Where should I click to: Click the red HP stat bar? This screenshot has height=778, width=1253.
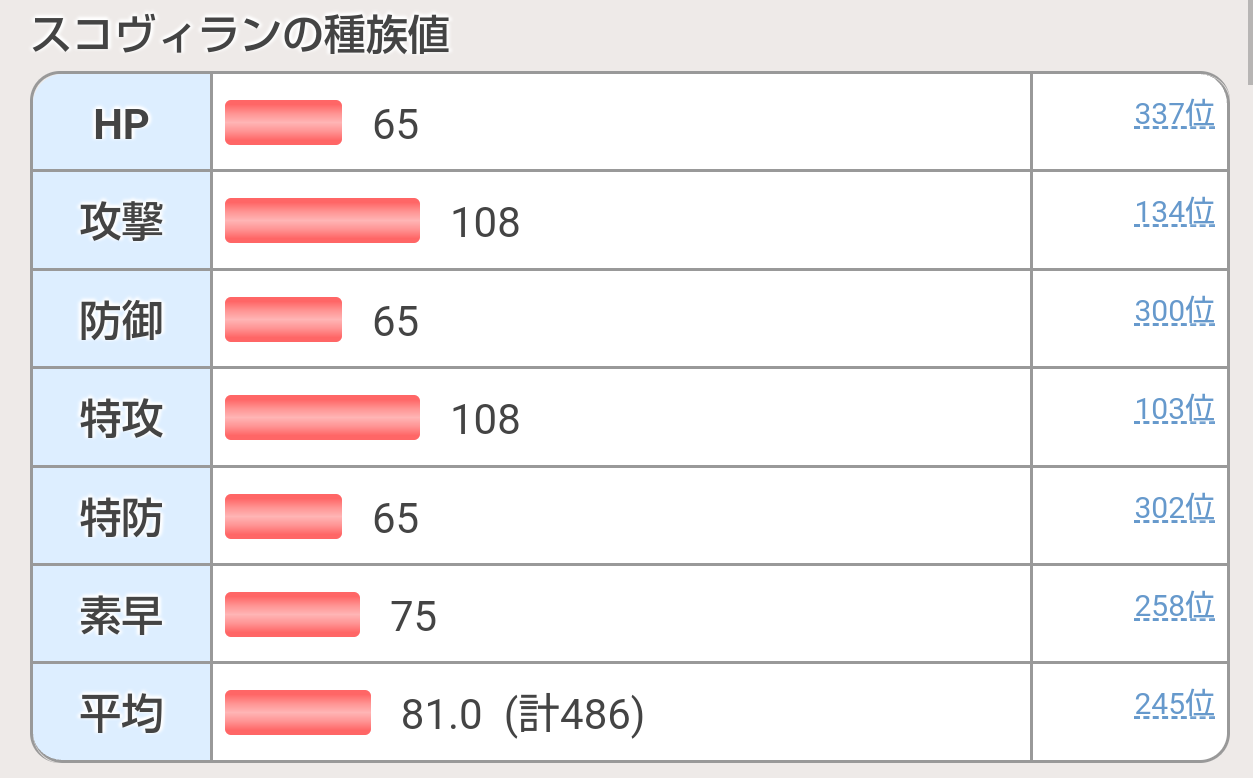283,123
